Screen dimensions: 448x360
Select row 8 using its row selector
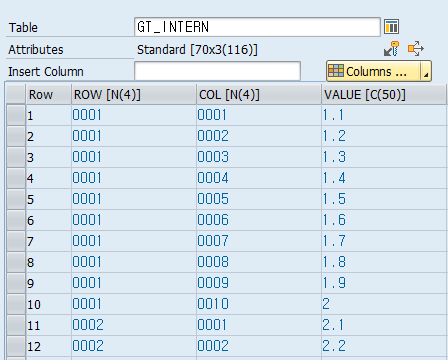click(x=16, y=262)
